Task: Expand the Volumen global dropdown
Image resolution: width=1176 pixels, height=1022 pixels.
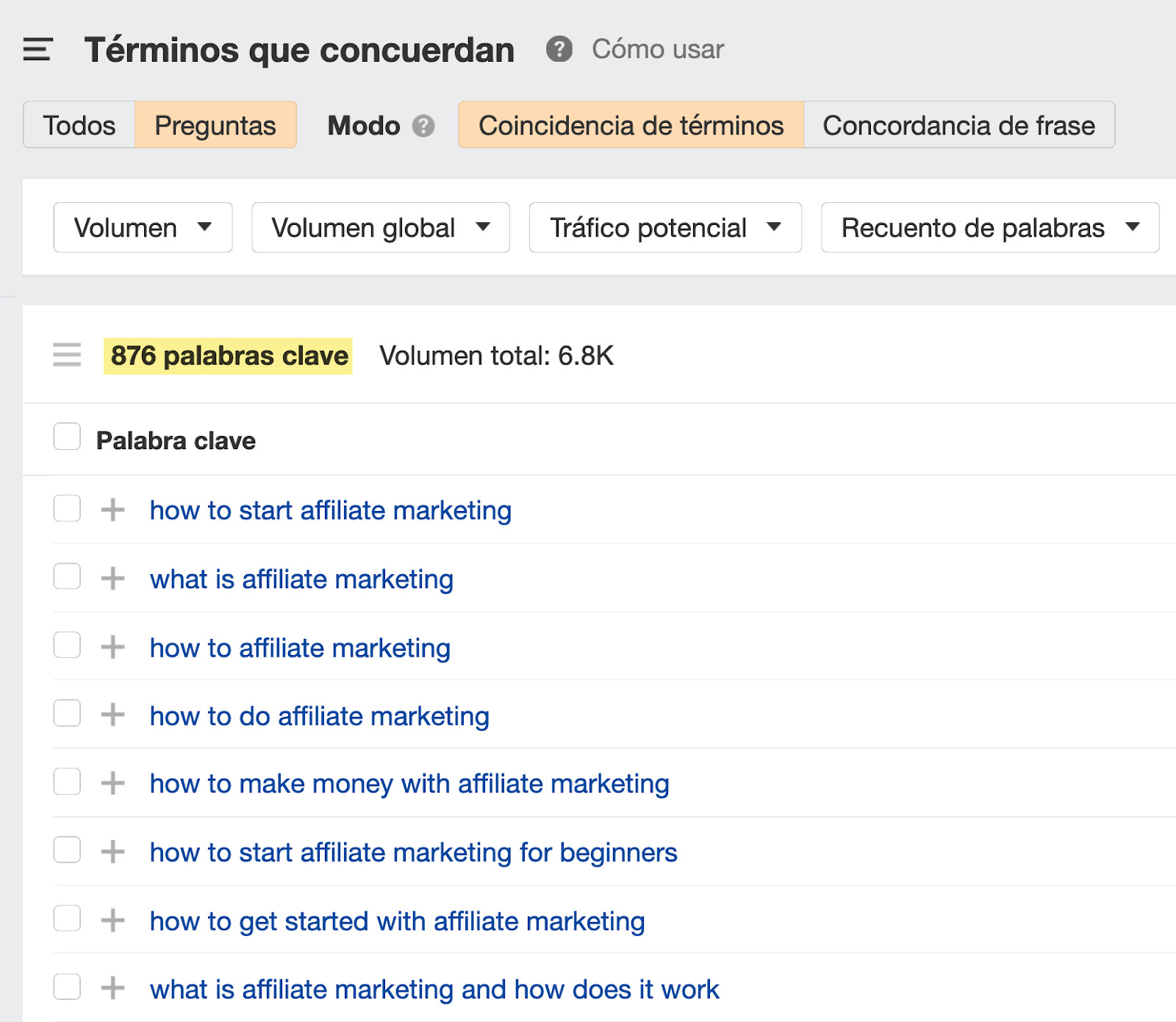Action: [380, 228]
